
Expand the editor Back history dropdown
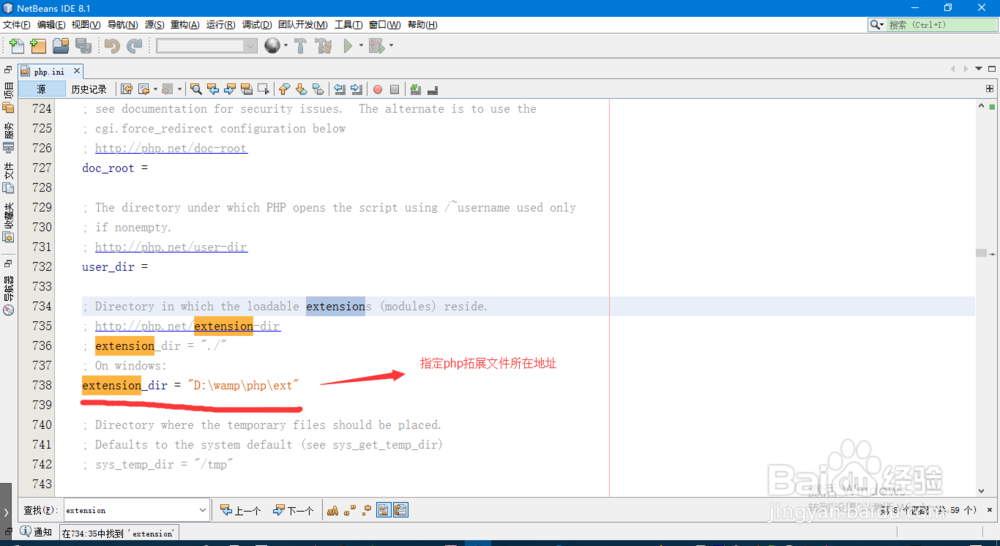point(155,89)
